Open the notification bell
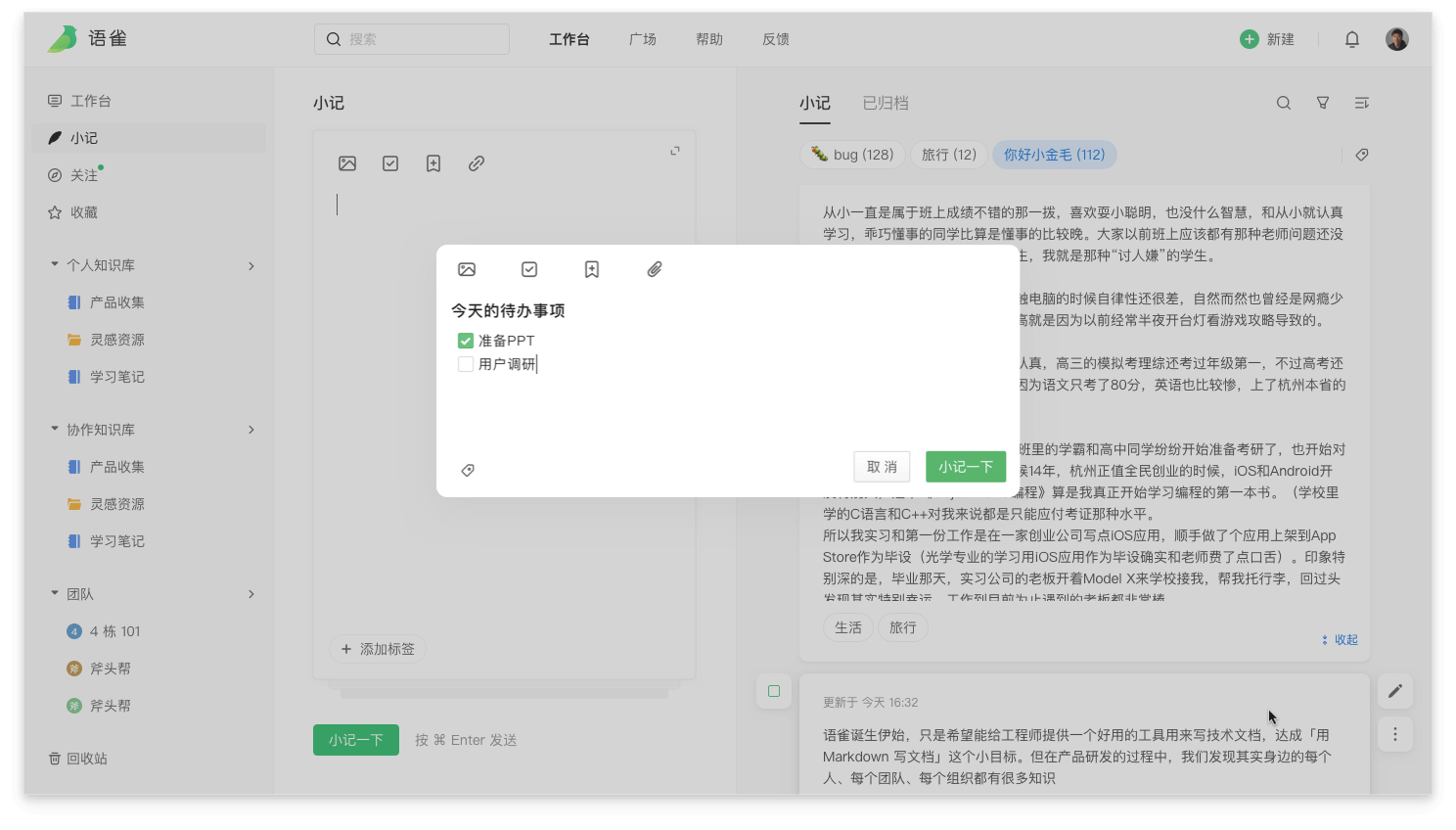Screen dimensions: 1456x830 (x=1352, y=39)
